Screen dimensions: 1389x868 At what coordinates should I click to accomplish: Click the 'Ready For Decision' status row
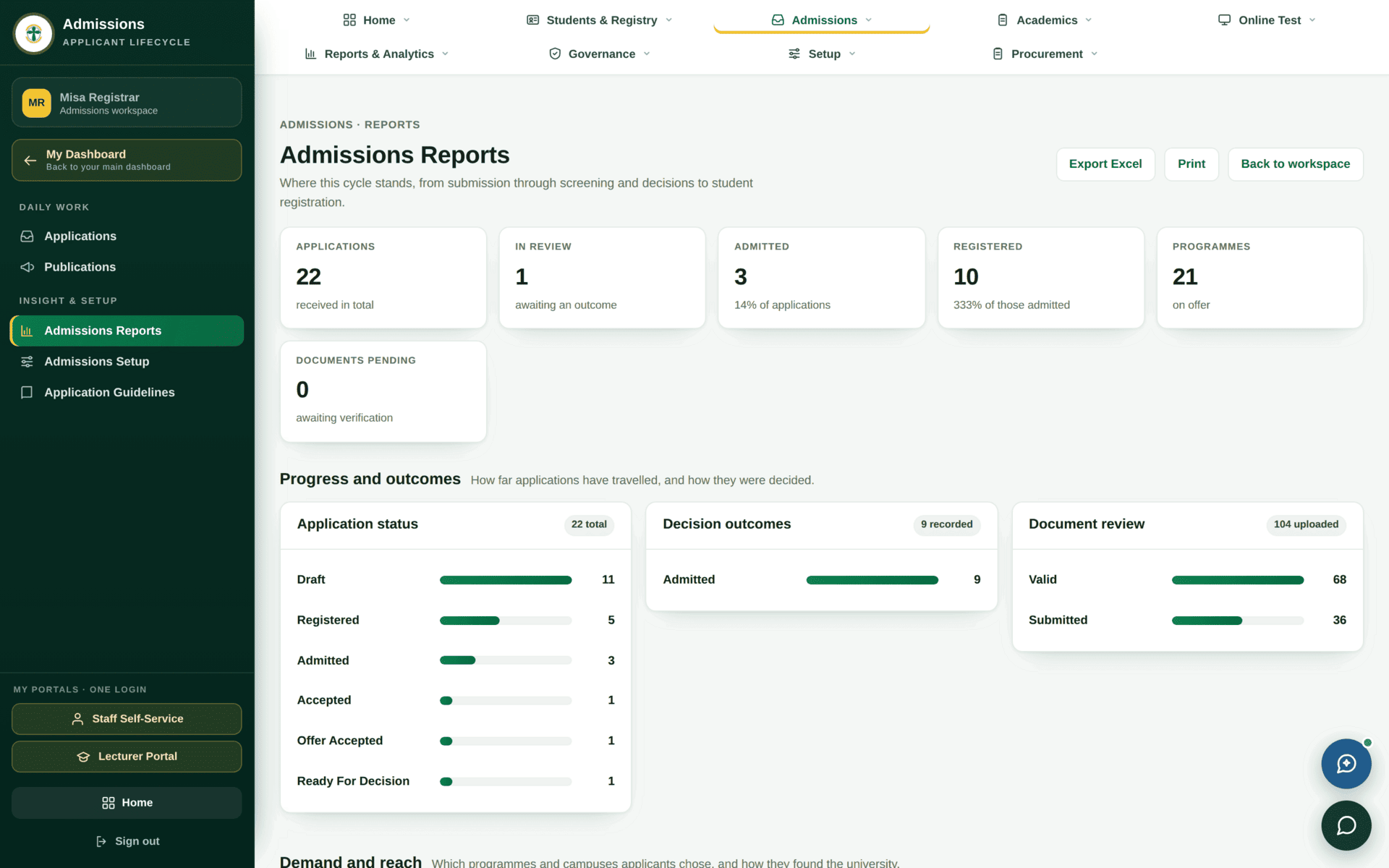click(456, 781)
